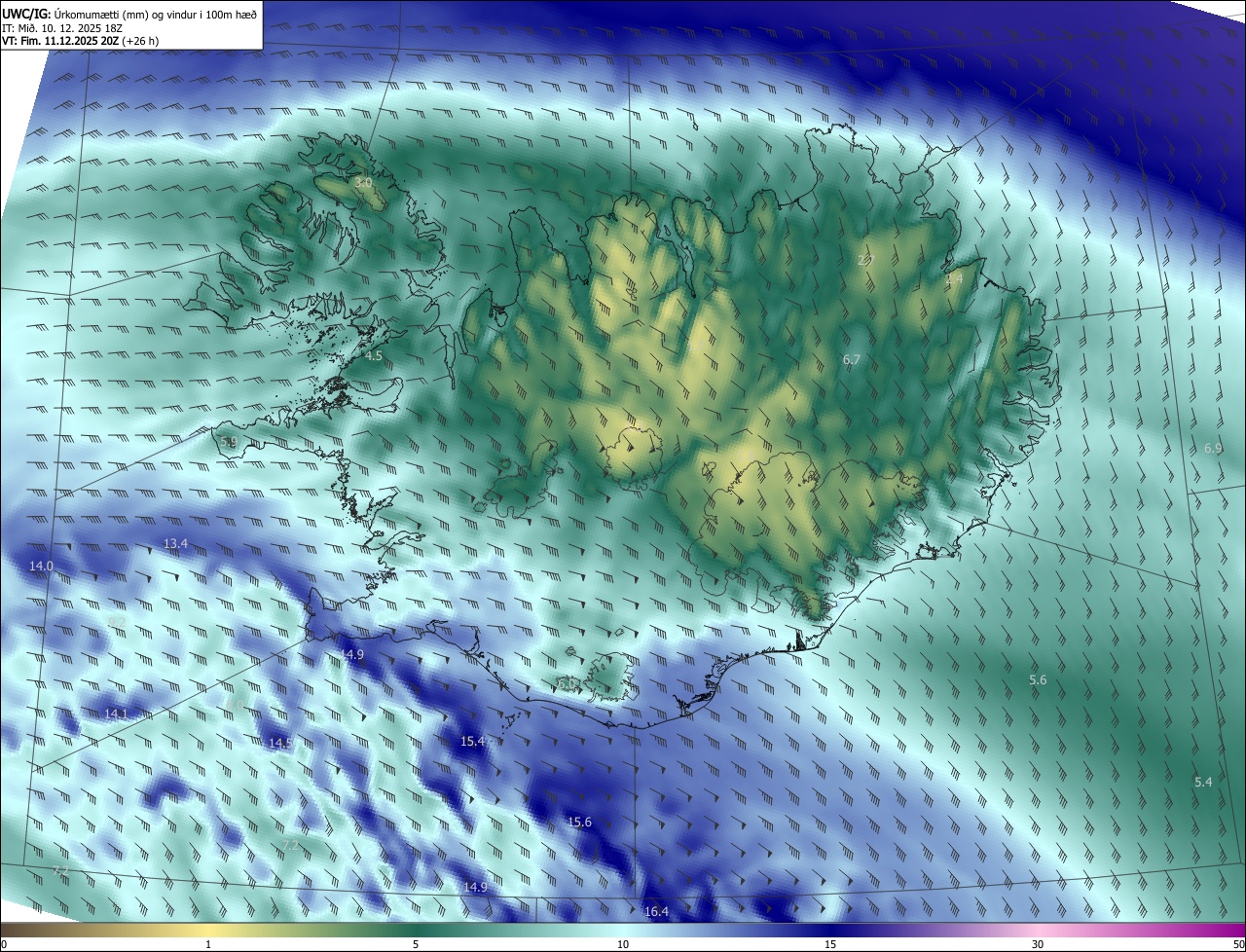The width and height of the screenshot is (1246, 952).
Task: Click the colorbar tick label 10
Action: [623, 945]
